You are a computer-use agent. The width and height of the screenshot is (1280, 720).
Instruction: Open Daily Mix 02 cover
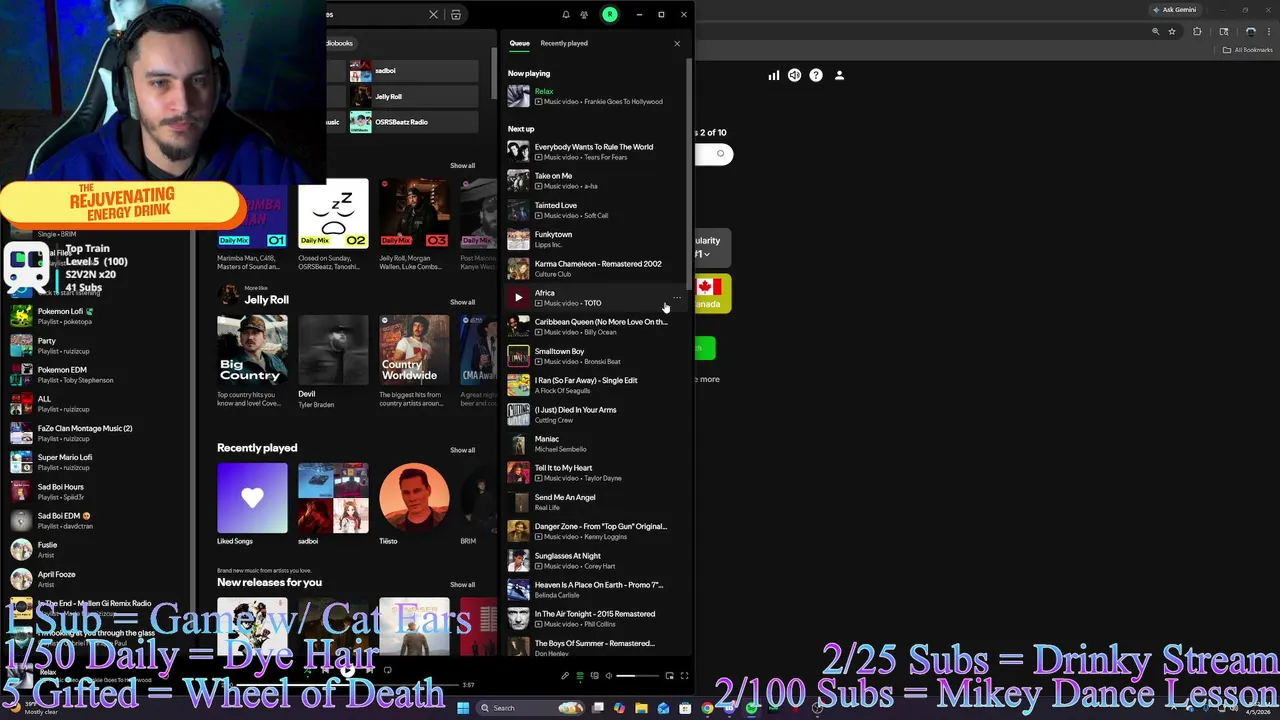(333, 214)
